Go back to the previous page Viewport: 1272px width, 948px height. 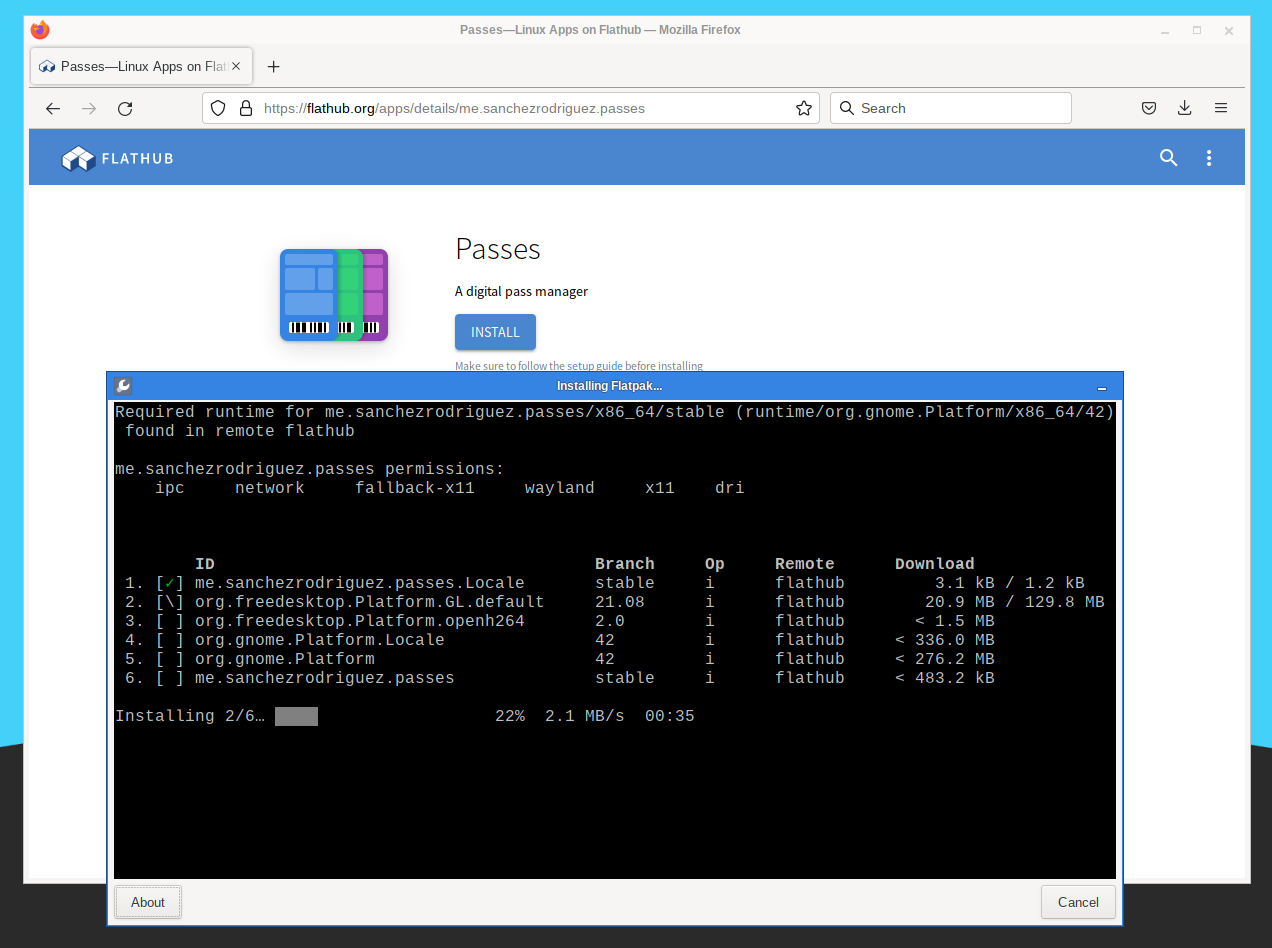pos(53,108)
